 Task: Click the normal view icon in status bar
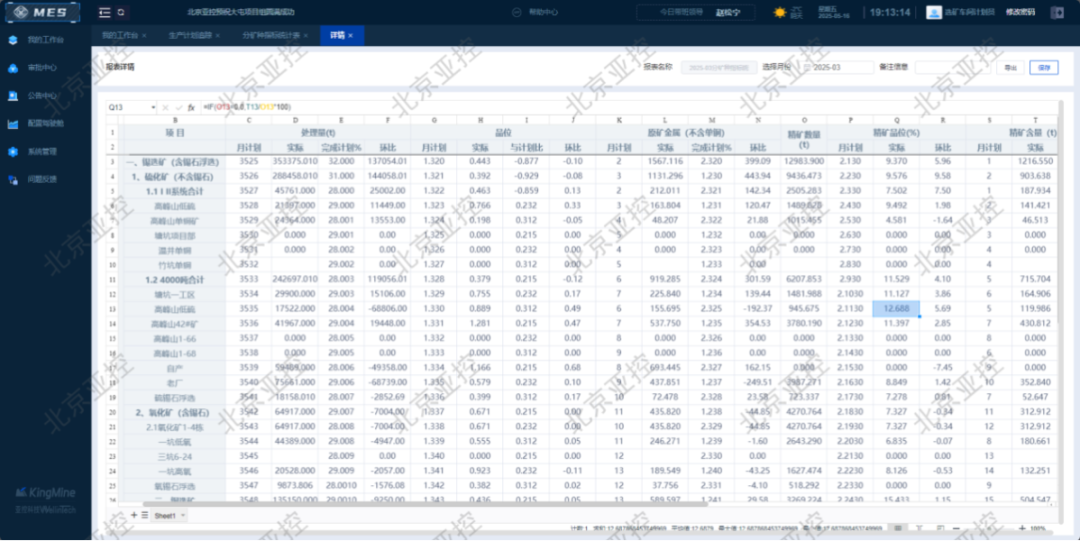898,529
